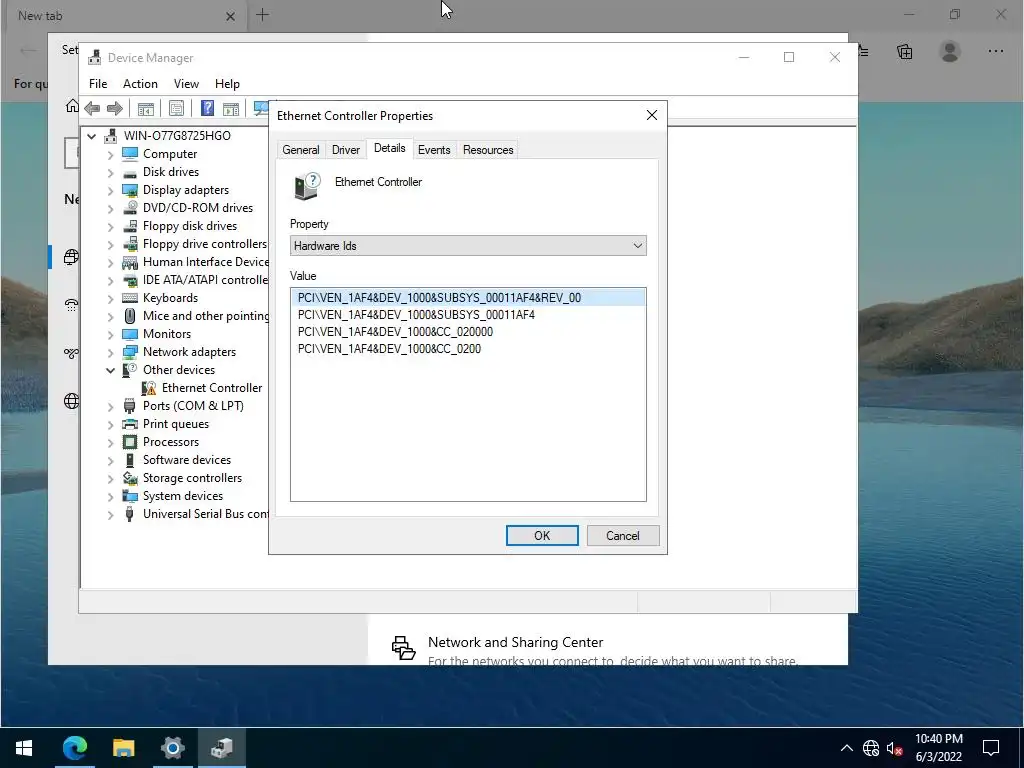
Task: Open Network and Sharing Center link
Action: 515,642
